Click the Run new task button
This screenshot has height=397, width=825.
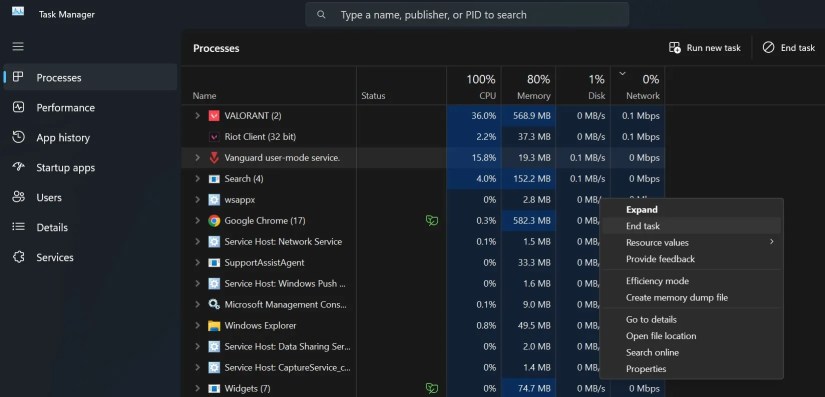(705, 48)
